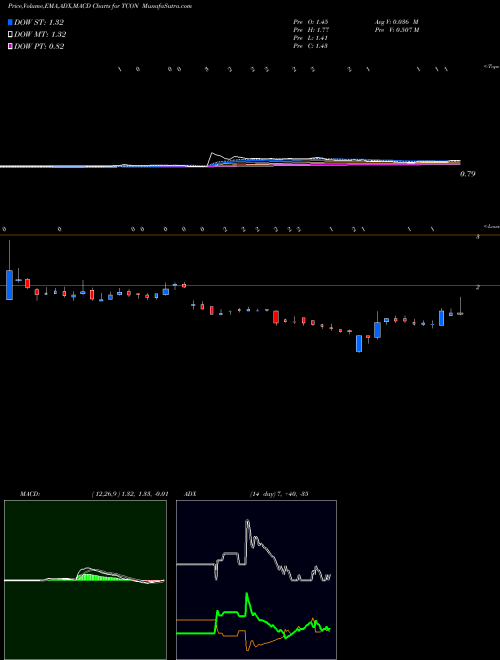500x660 pixels.
Task: Click the first large blue candle at chart left
Action: point(9,285)
